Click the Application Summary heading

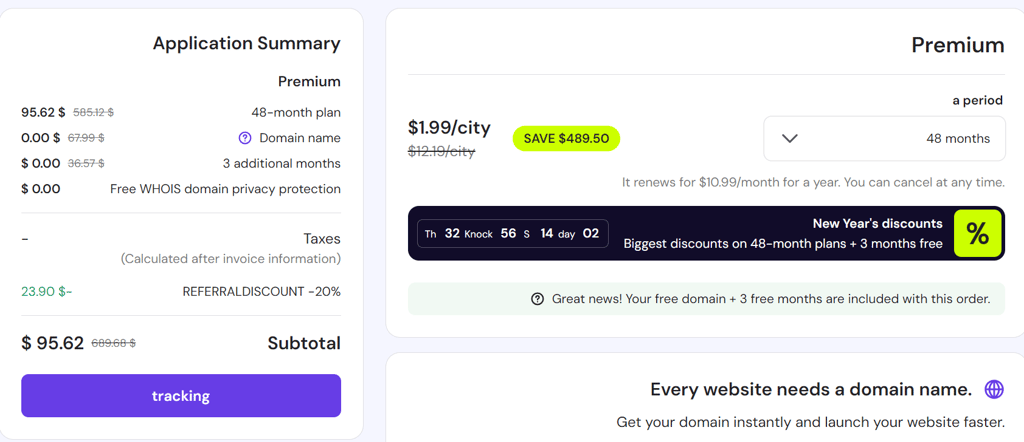pyautogui.click(x=246, y=43)
